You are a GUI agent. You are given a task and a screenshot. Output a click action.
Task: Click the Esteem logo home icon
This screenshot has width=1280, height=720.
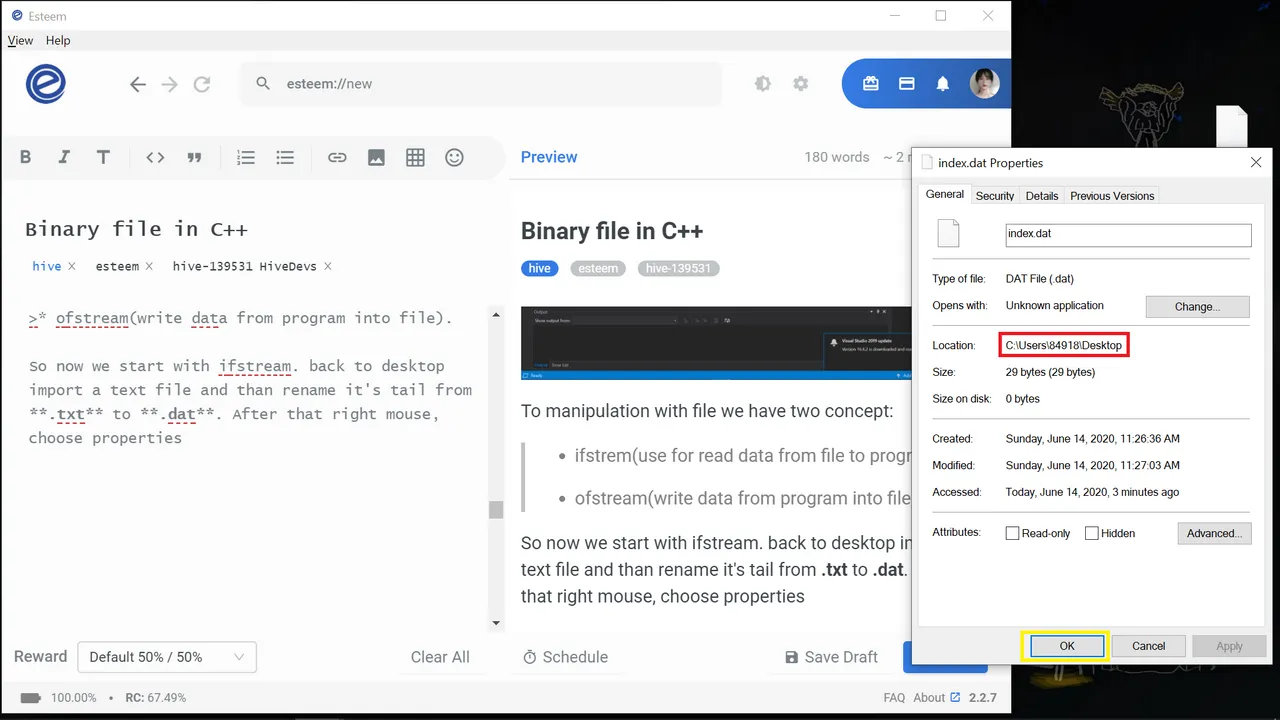(46, 84)
